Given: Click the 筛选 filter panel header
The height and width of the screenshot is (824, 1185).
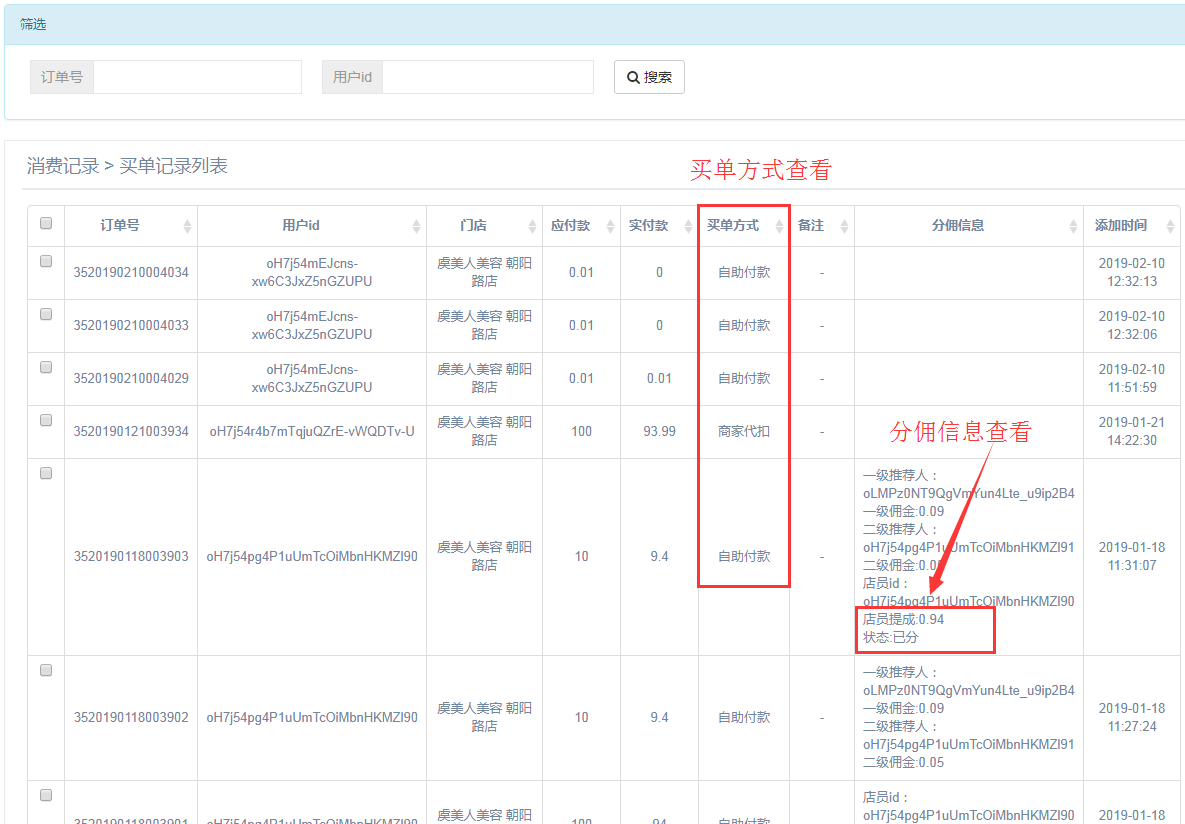Looking at the screenshot, I should [x=33, y=24].
